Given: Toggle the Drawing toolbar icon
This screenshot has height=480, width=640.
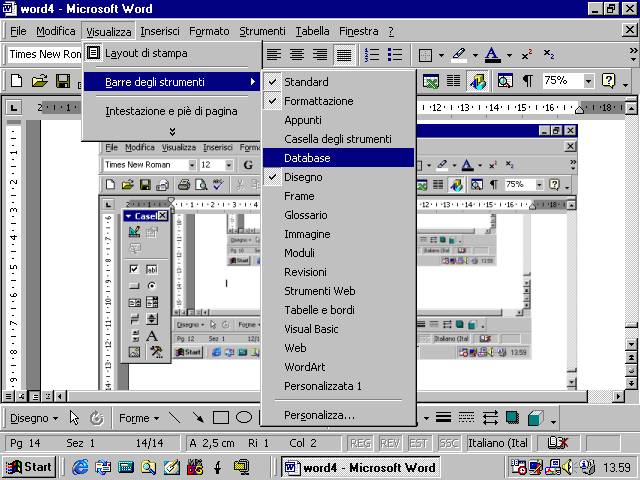Looking at the screenshot, I should pyautogui.click(x=477, y=81).
